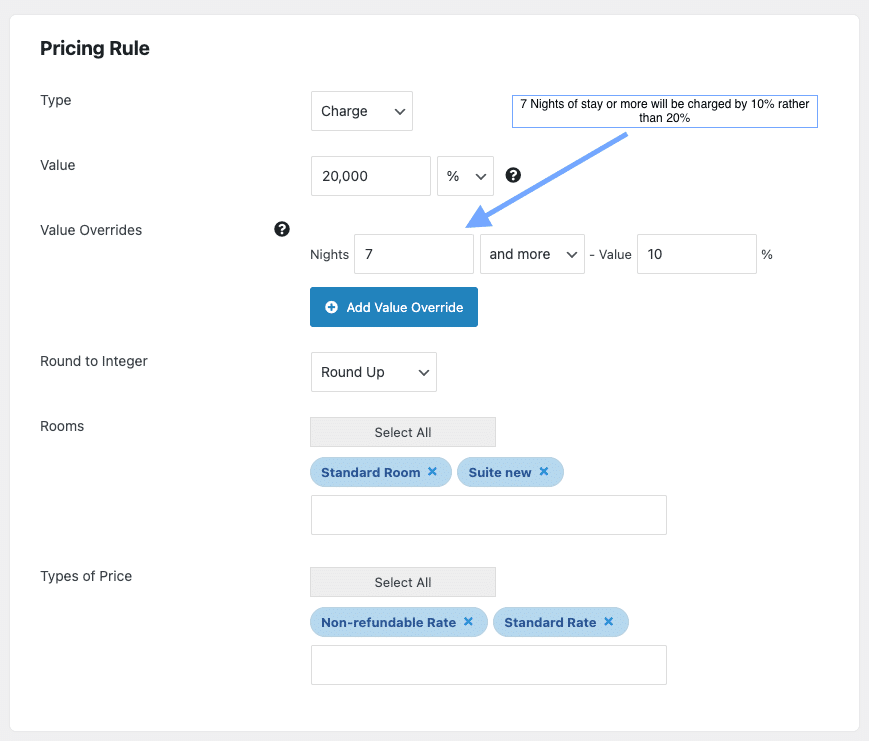
Task: Click the empty Types of Price box
Action: pos(488,665)
